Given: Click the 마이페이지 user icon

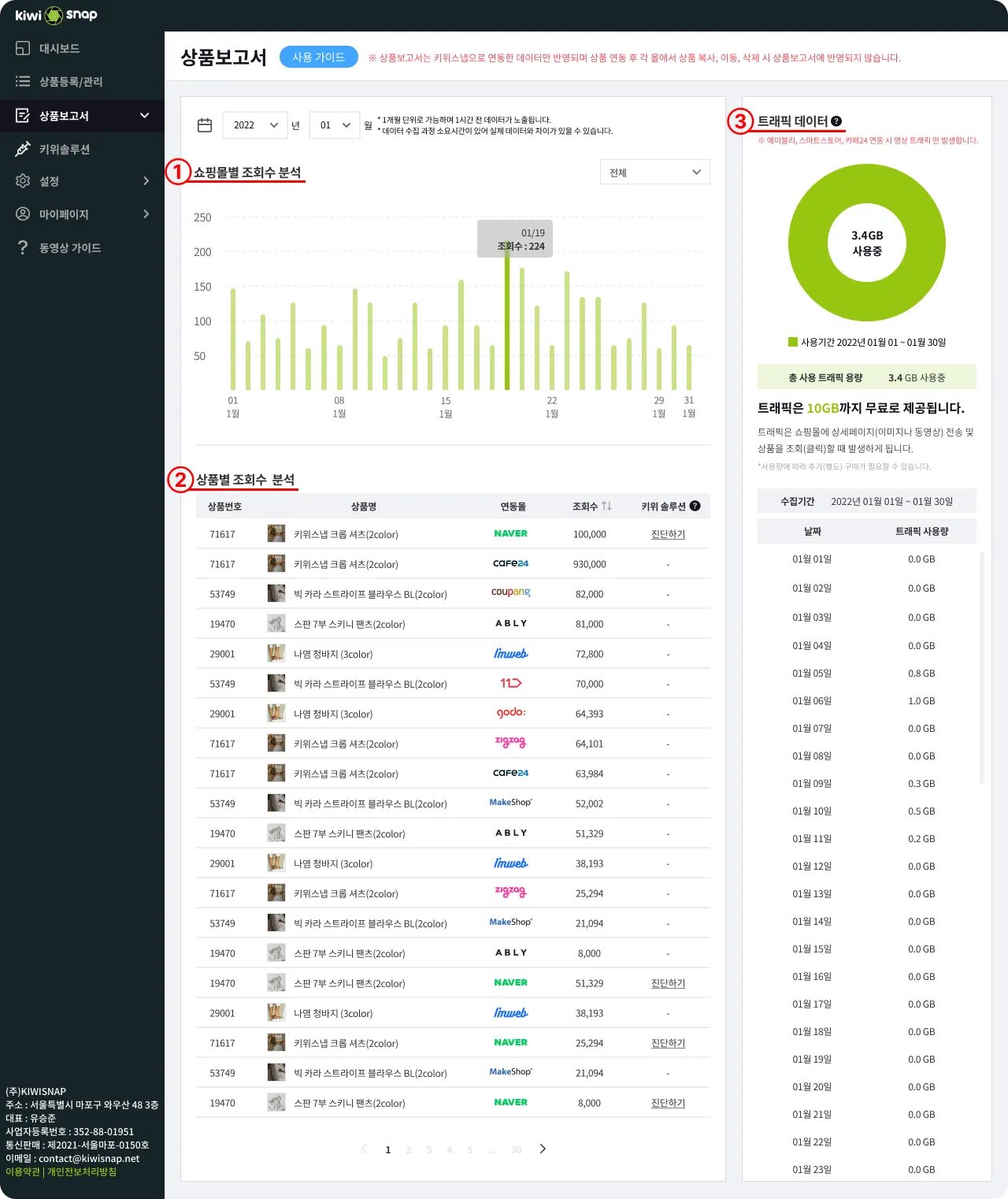Looking at the screenshot, I should point(23,214).
